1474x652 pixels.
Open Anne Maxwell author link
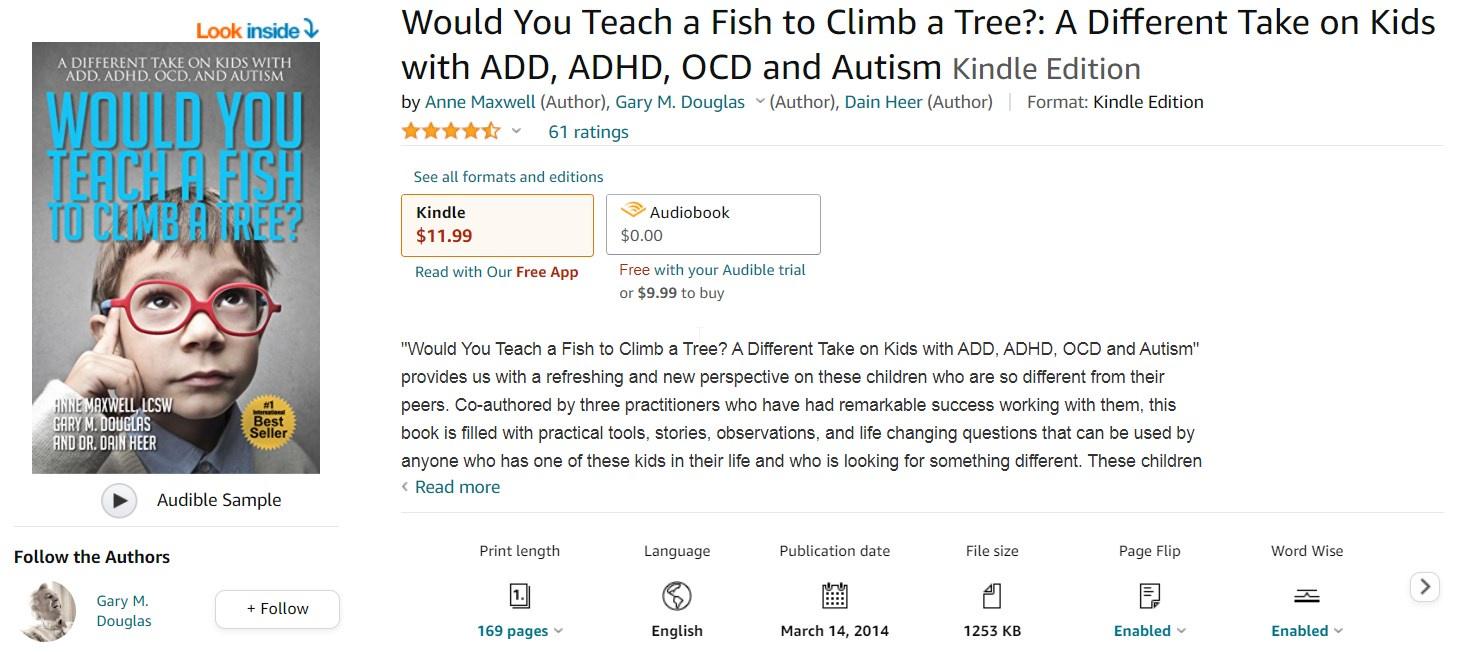(x=480, y=102)
